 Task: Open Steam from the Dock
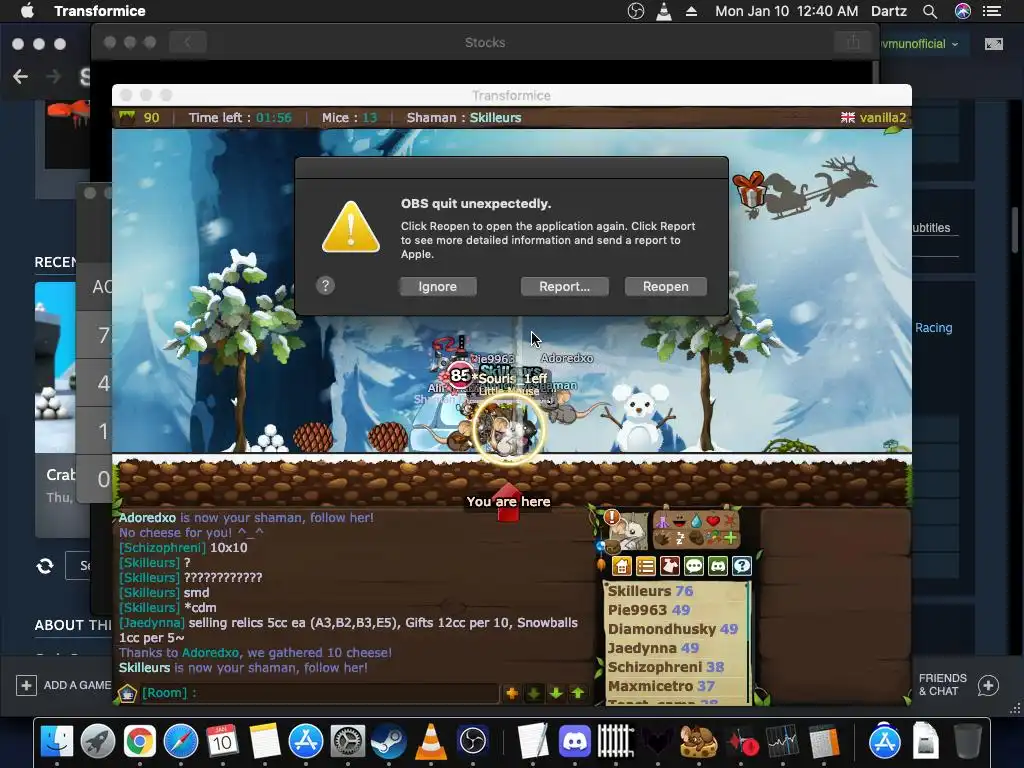coord(389,741)
